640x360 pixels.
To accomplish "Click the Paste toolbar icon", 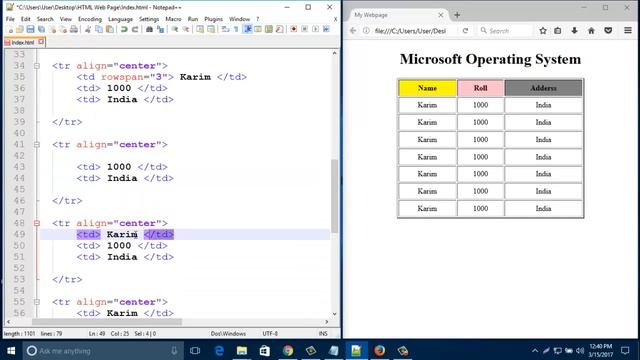I will click(110, 29).
